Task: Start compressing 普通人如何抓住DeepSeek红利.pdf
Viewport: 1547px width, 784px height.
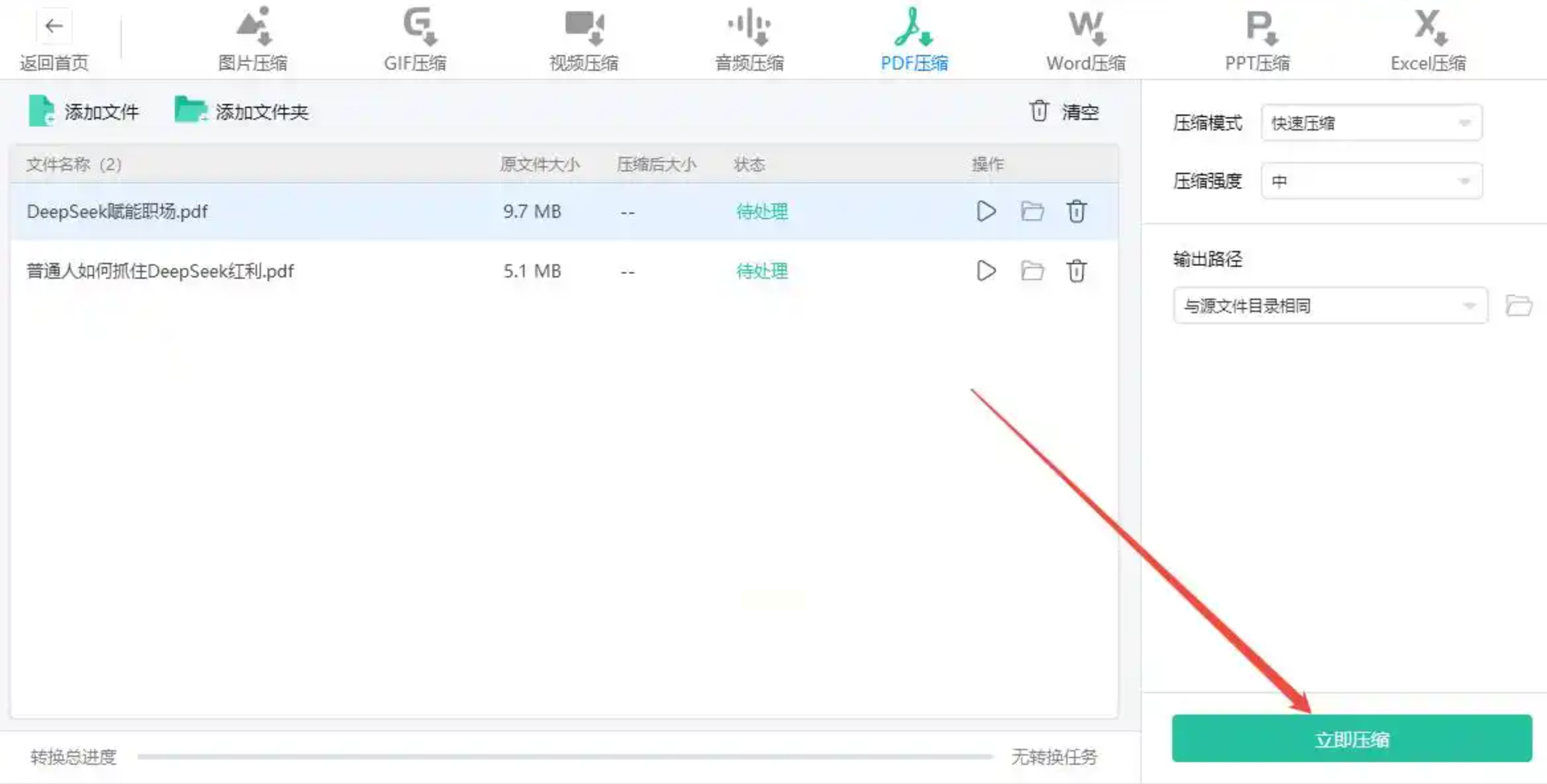Action: pyautogui.click(x=986, y=271)
